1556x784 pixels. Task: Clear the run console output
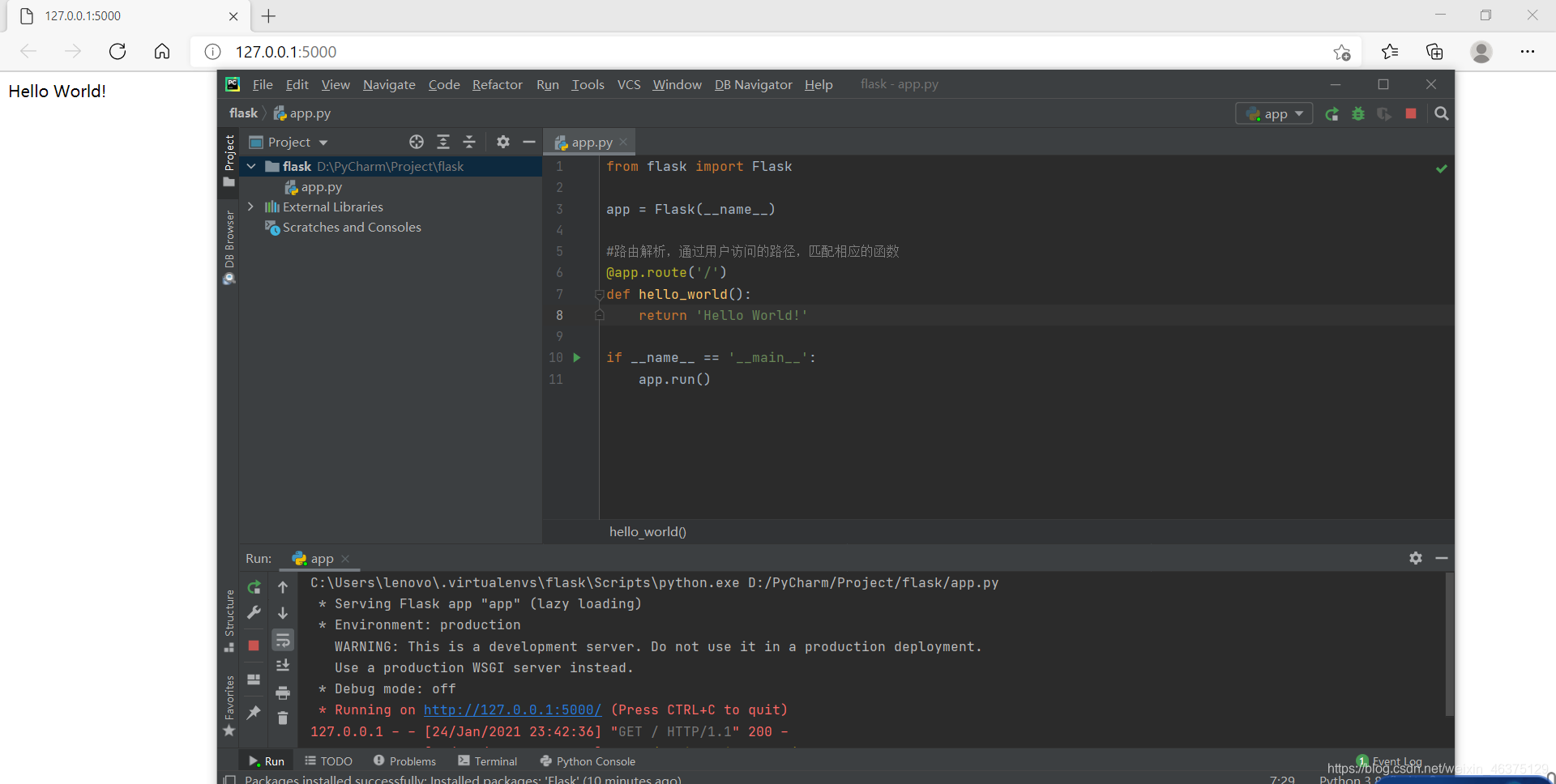click(x=283, y=718)
